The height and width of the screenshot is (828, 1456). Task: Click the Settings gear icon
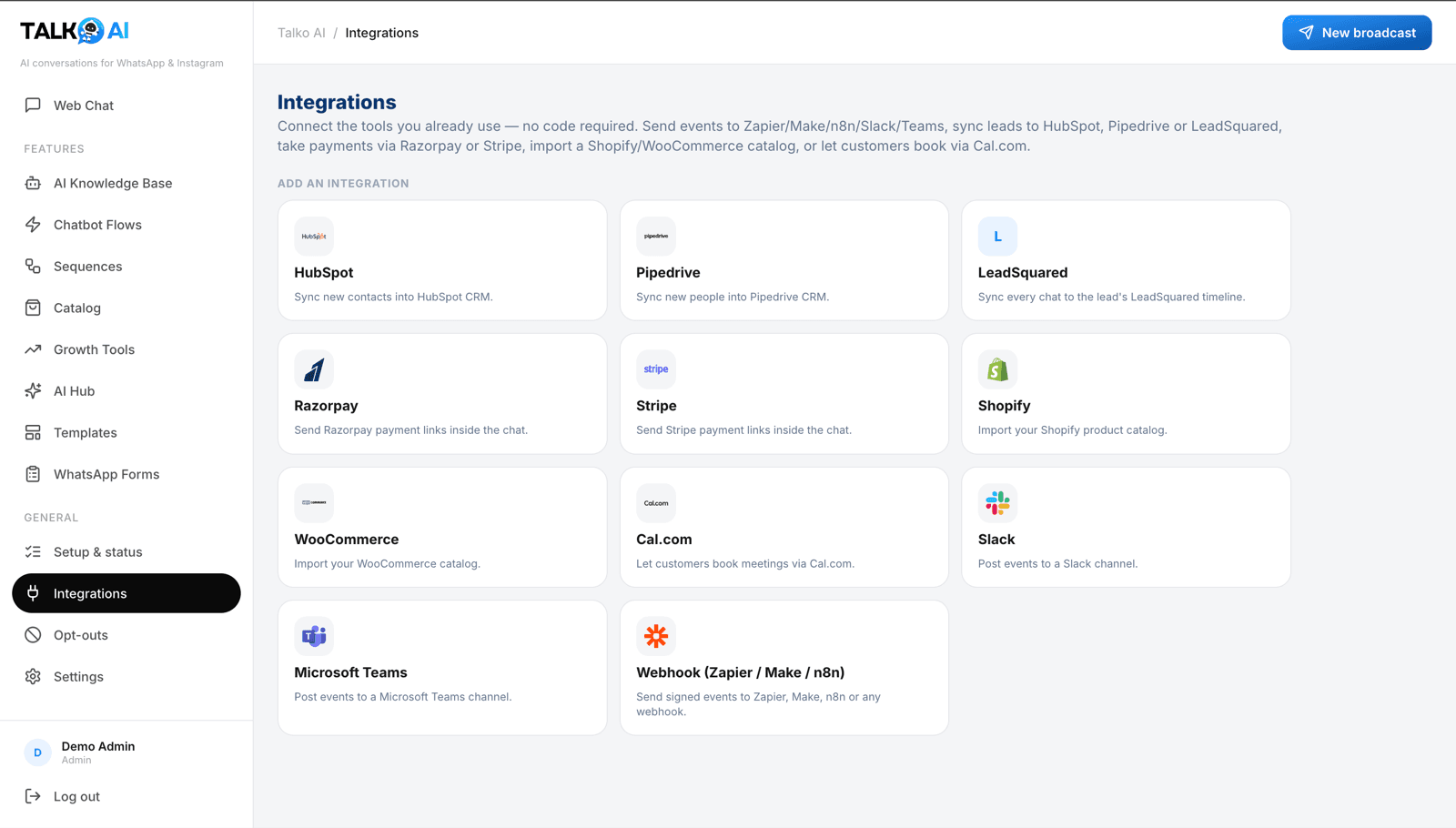click(33, 677)
